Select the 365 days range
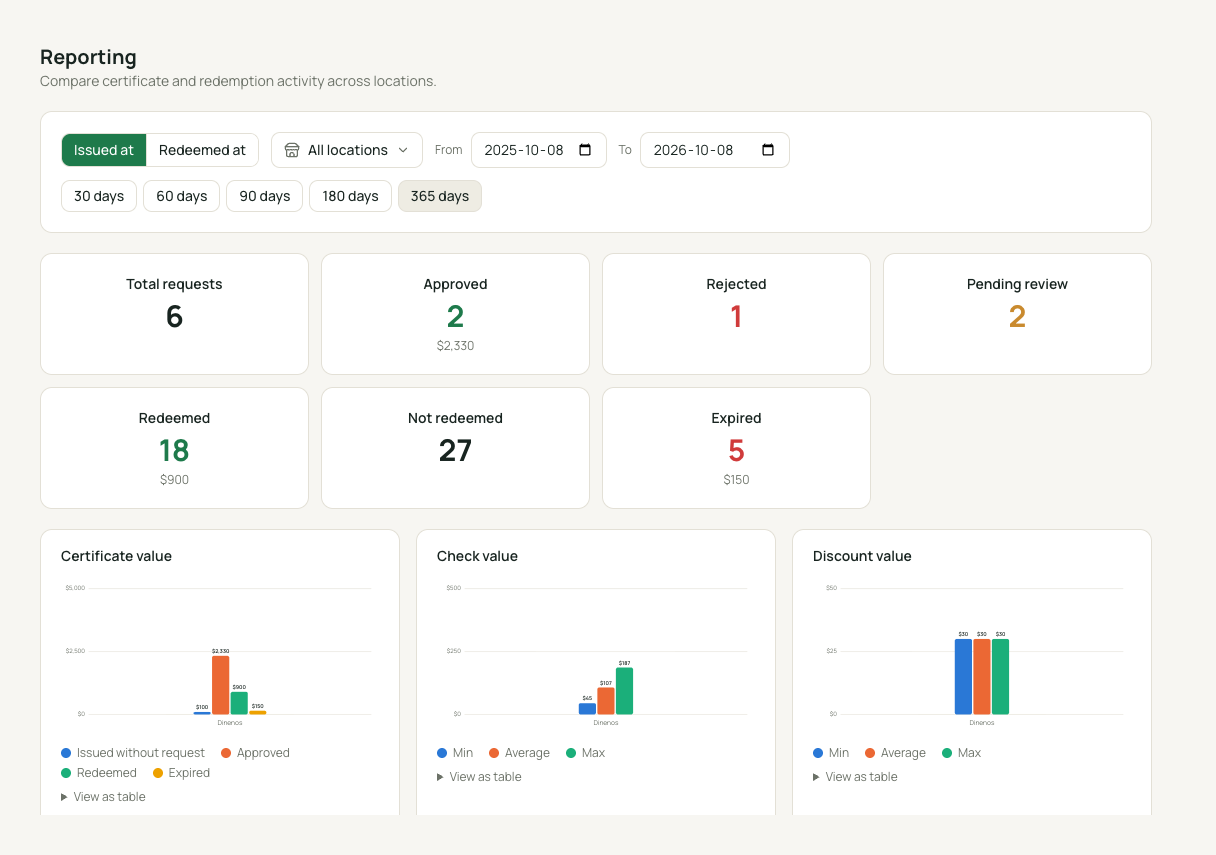The width and height of the screenshot is (1216, 855). pyautogui.click(x=440, y=196)
